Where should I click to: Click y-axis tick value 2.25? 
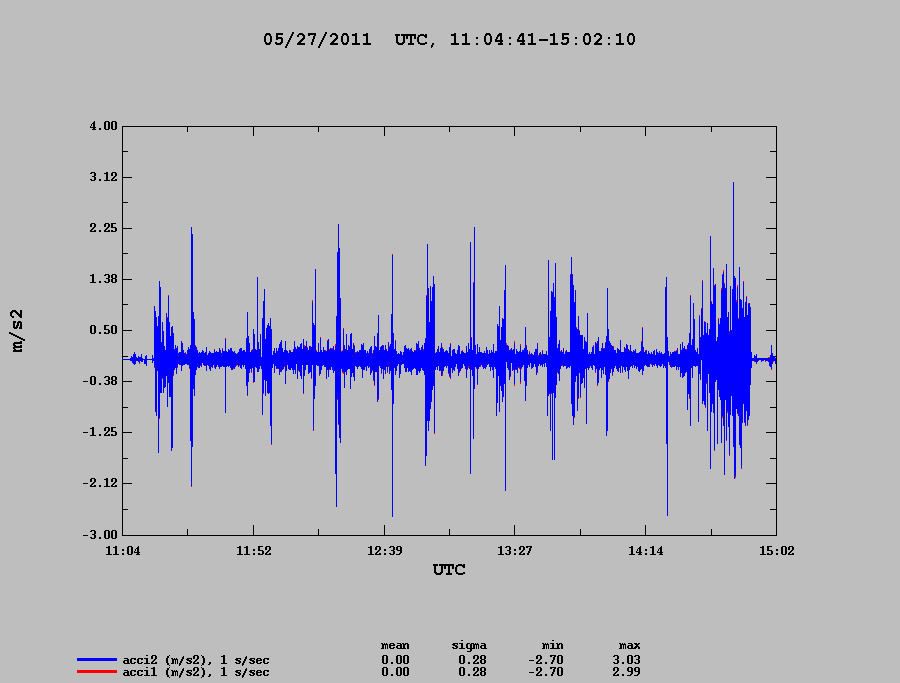click(103, 228)
